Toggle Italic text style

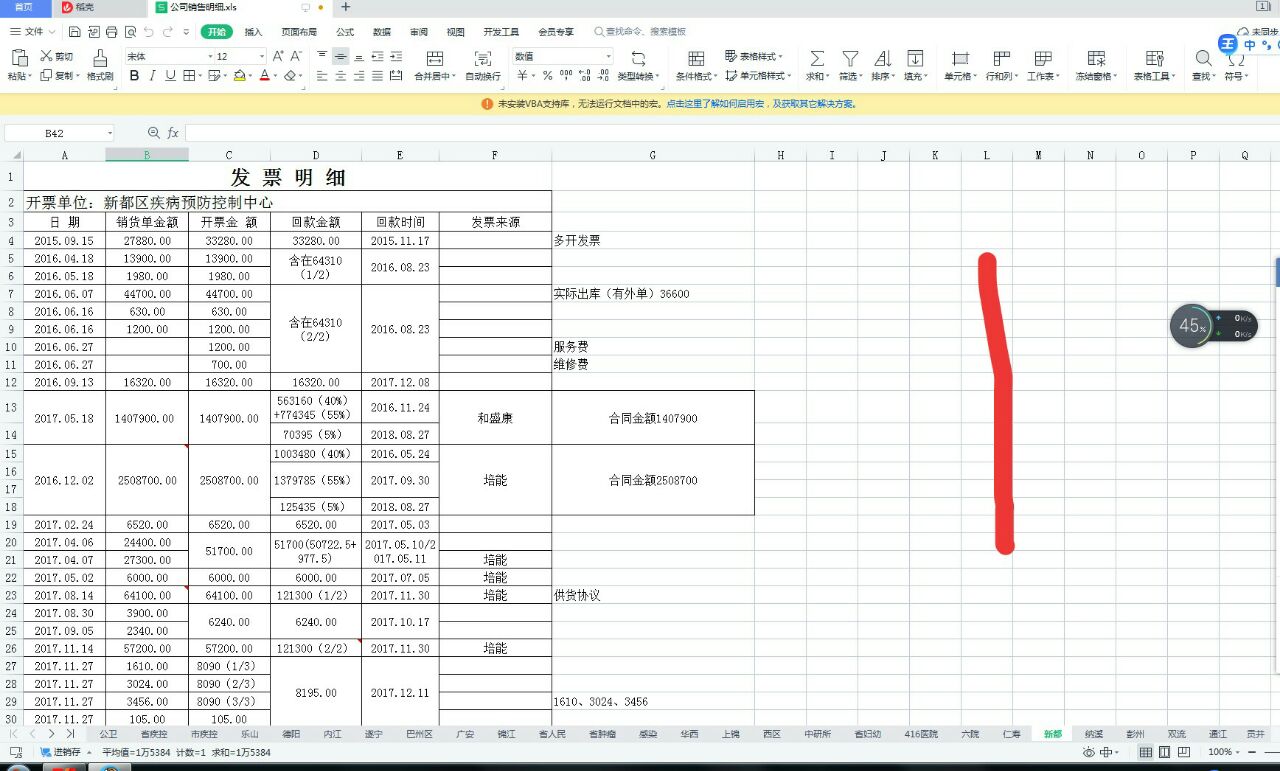tap(152, 76)
